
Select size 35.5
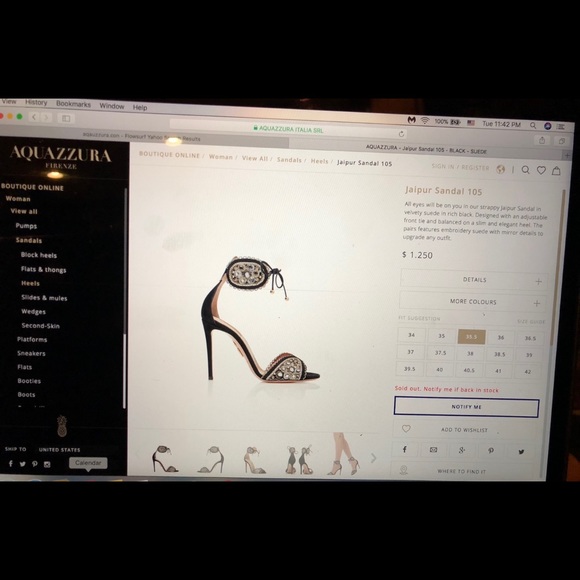[x=471, y=337]
